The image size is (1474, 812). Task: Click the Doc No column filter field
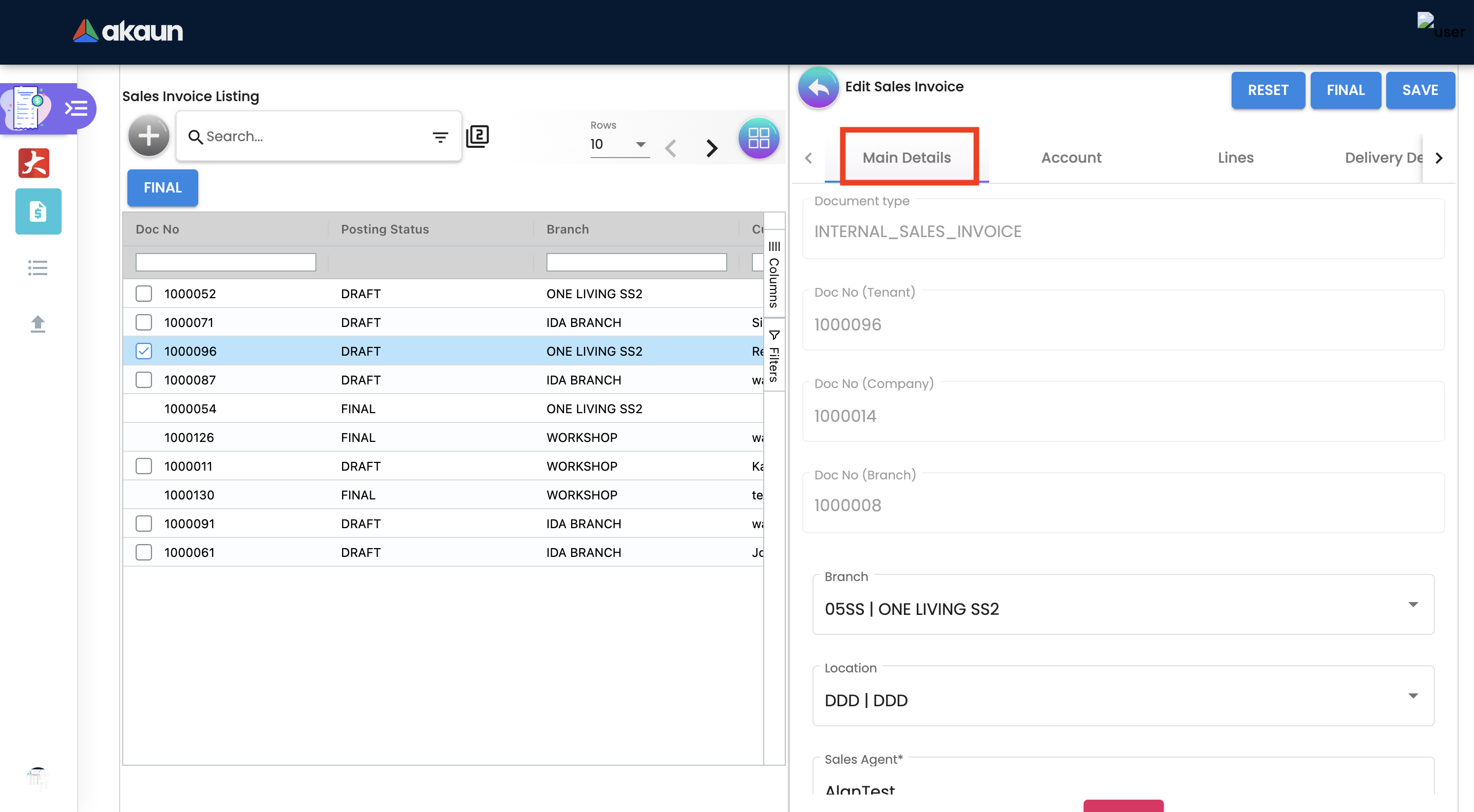pos(225,262)
